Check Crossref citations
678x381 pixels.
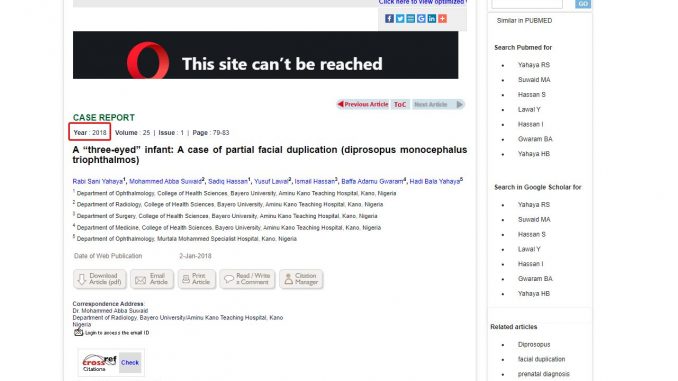coord(130,362)
